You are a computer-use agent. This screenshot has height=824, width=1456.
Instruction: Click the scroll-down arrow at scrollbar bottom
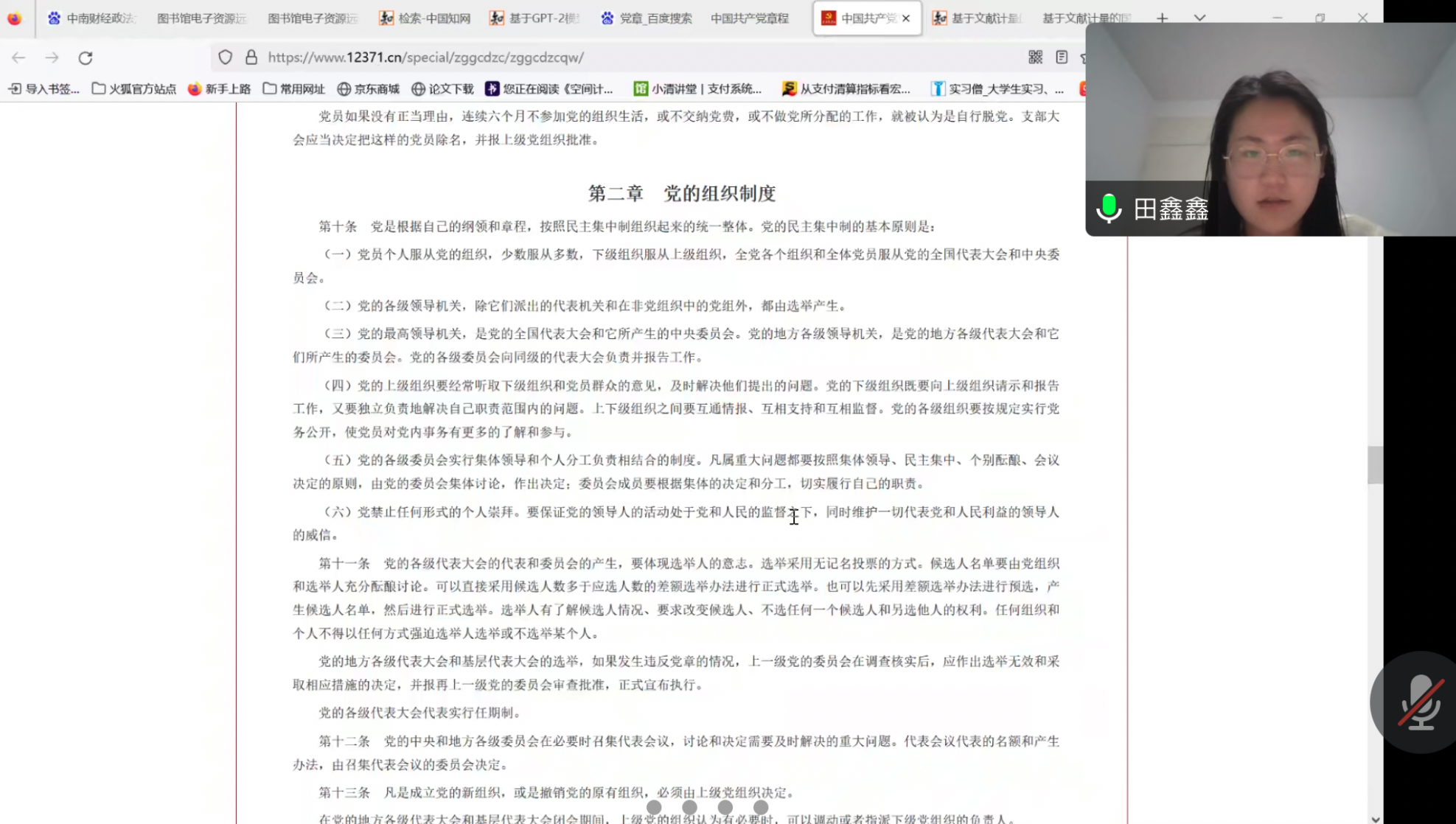[1375, 818]
